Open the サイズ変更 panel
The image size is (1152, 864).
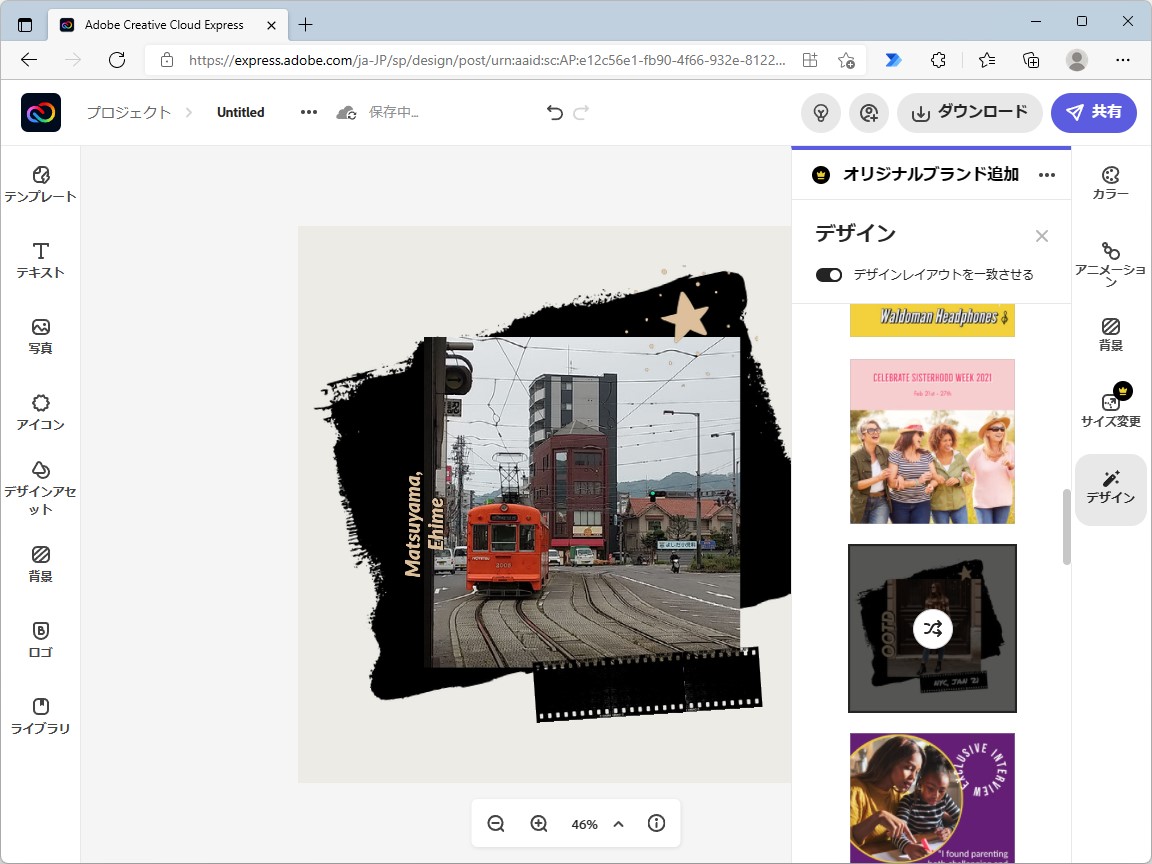(1110, 407)
